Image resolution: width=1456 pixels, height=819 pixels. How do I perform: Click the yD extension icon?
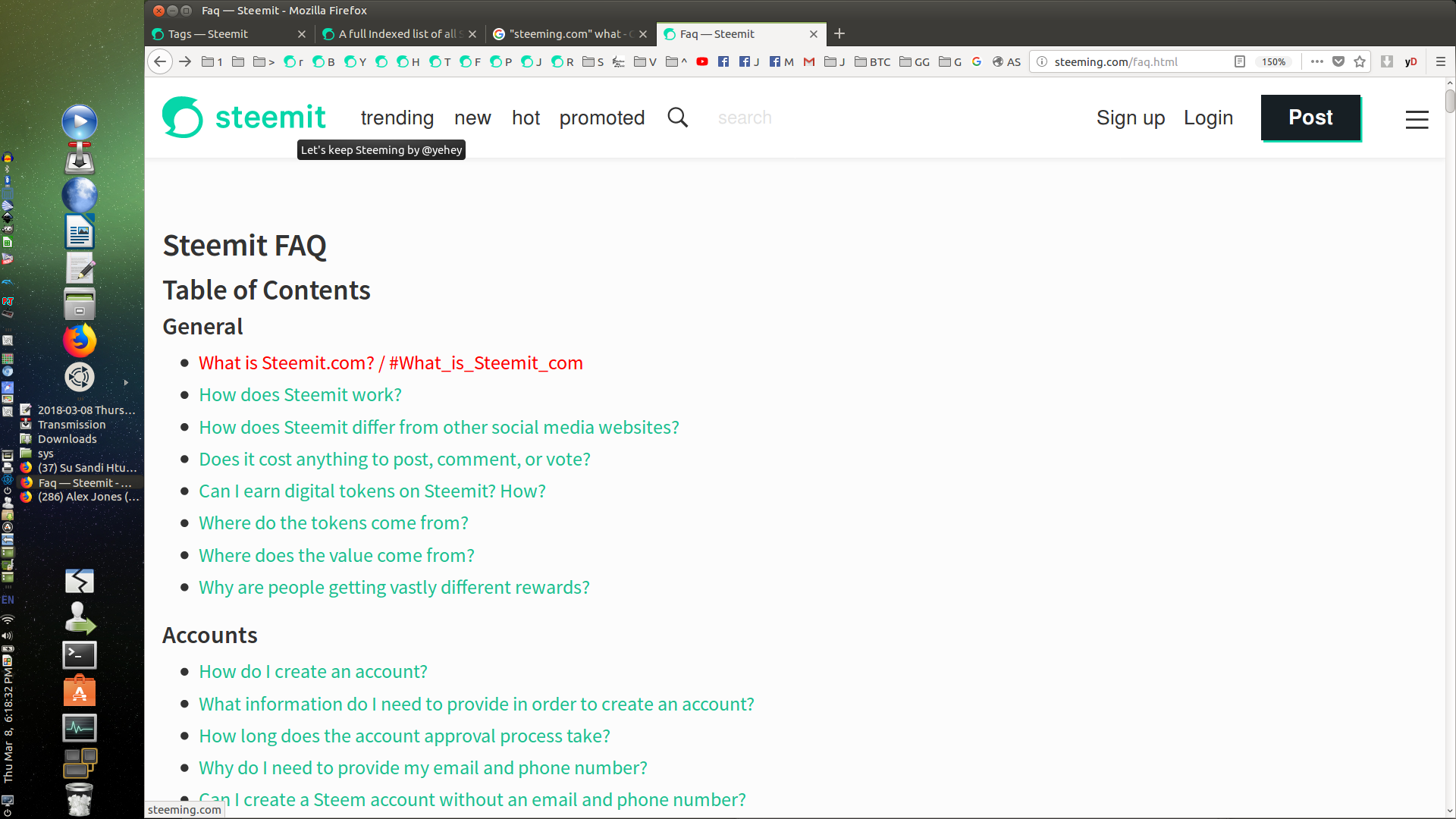coord(1410,61)
